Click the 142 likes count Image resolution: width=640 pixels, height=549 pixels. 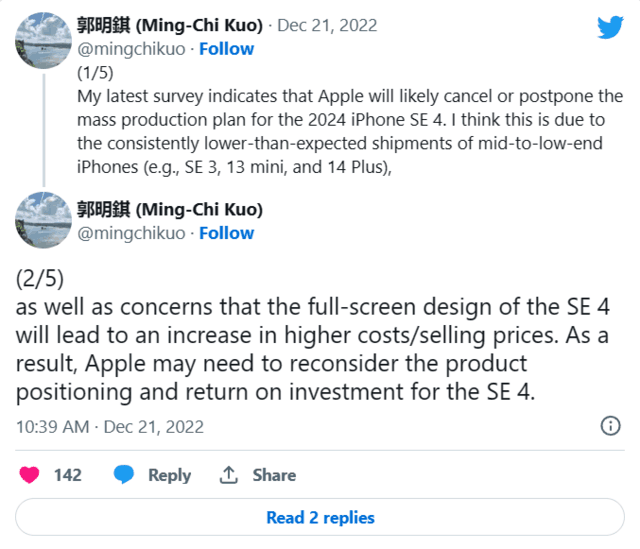(x=68, y=475)
